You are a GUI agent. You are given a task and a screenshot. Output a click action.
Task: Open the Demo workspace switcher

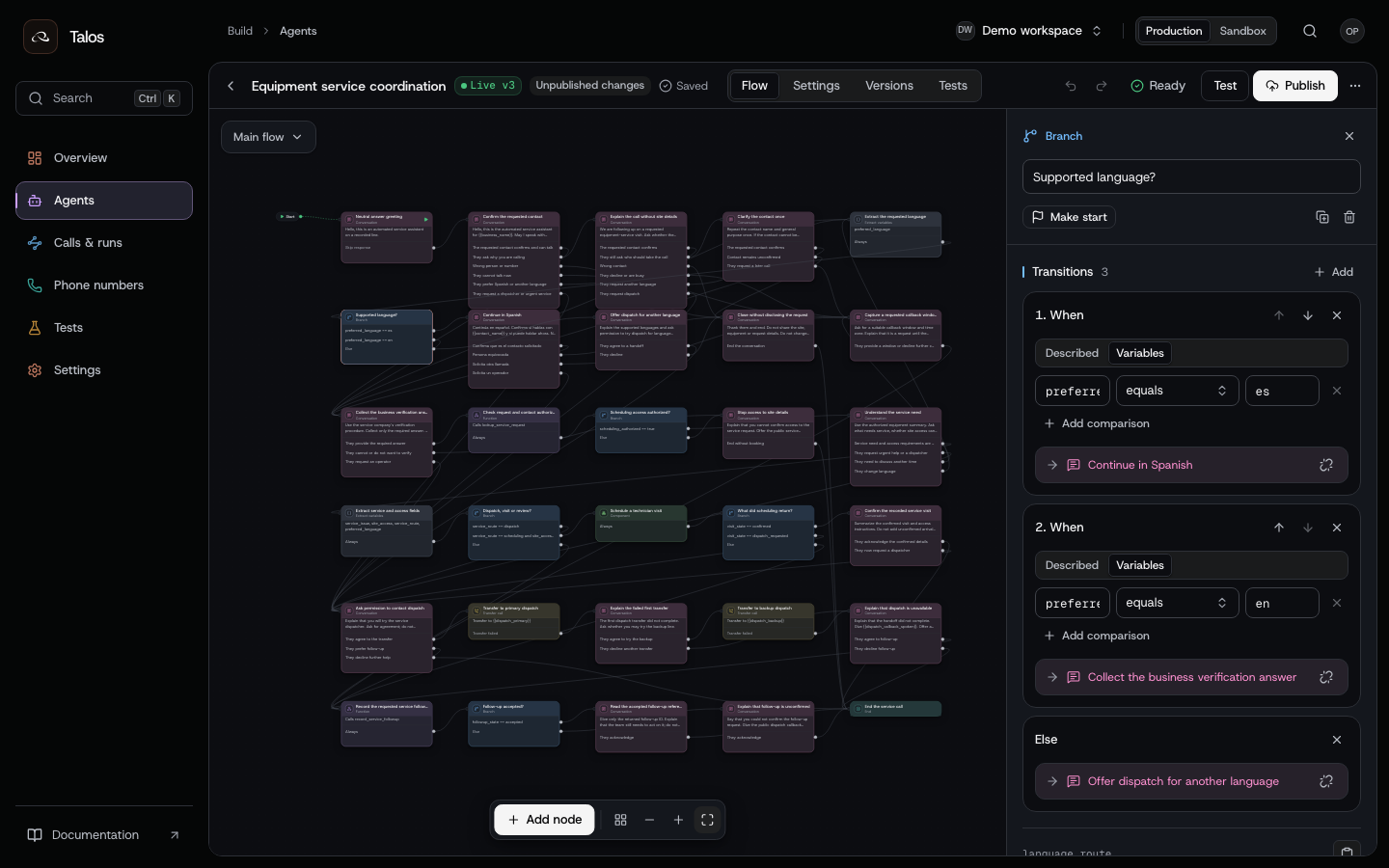coord(1029,31)
